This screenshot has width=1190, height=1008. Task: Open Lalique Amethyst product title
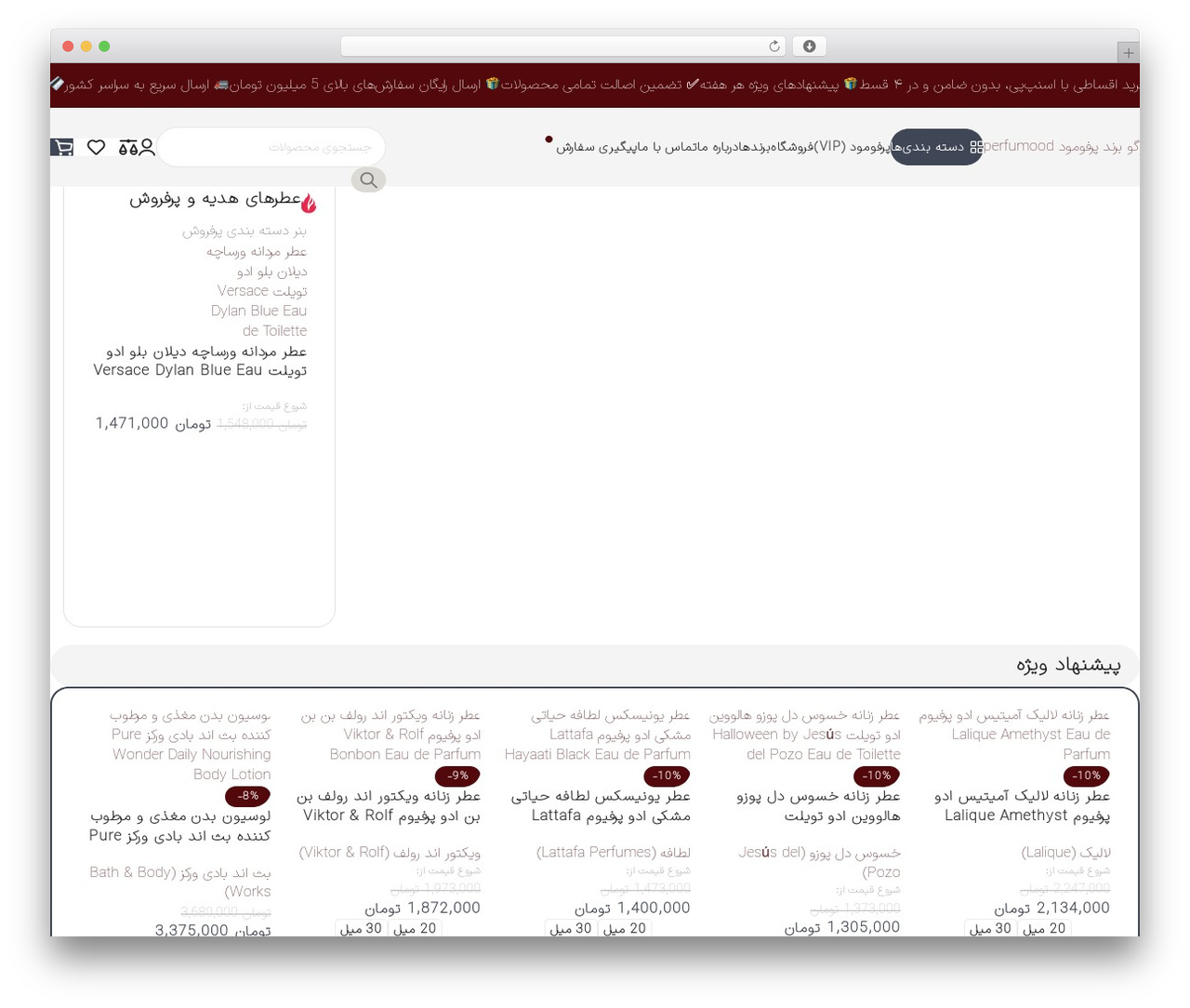point(1023,806)
